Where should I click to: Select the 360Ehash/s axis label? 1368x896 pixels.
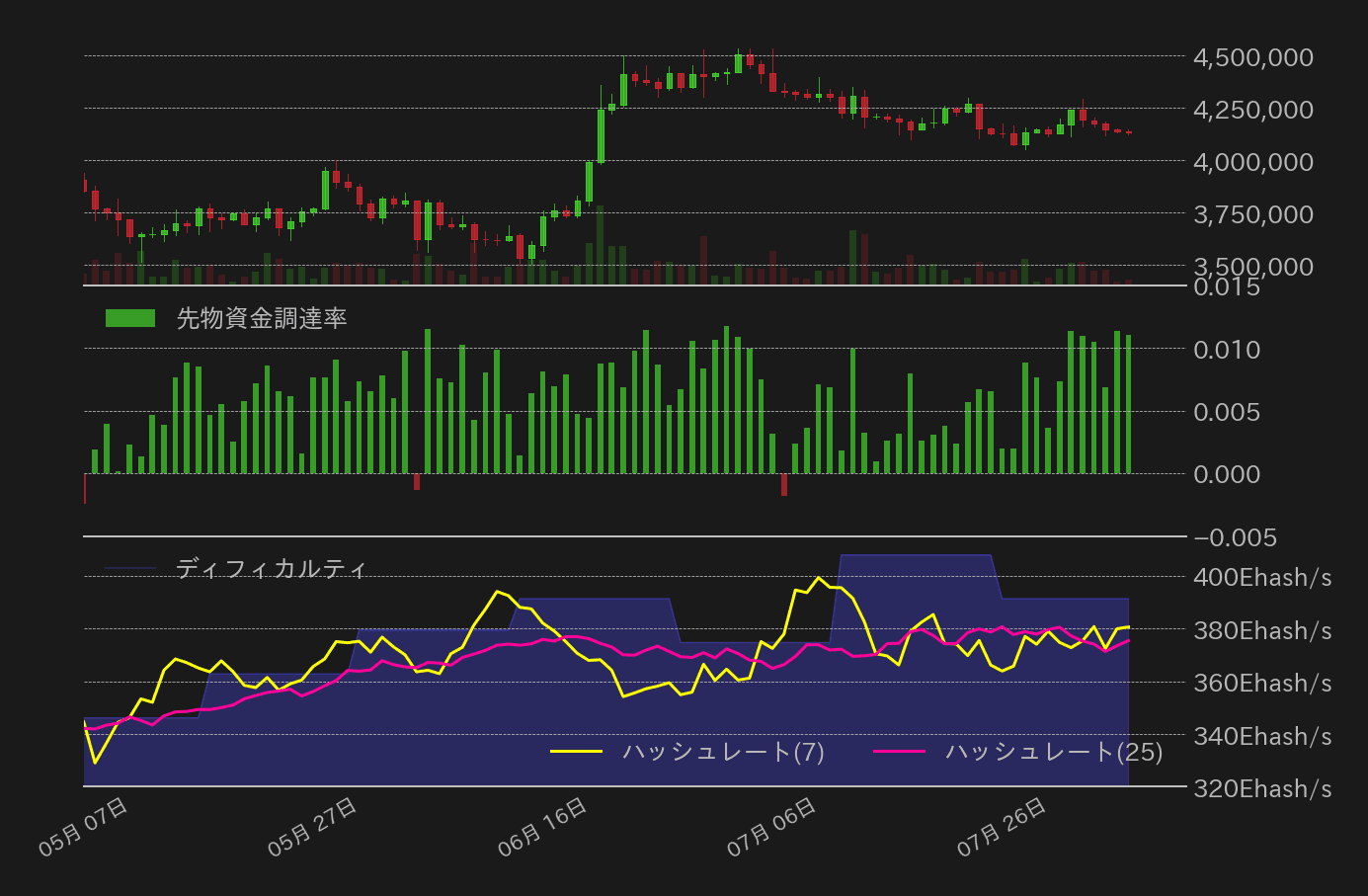1262,683
